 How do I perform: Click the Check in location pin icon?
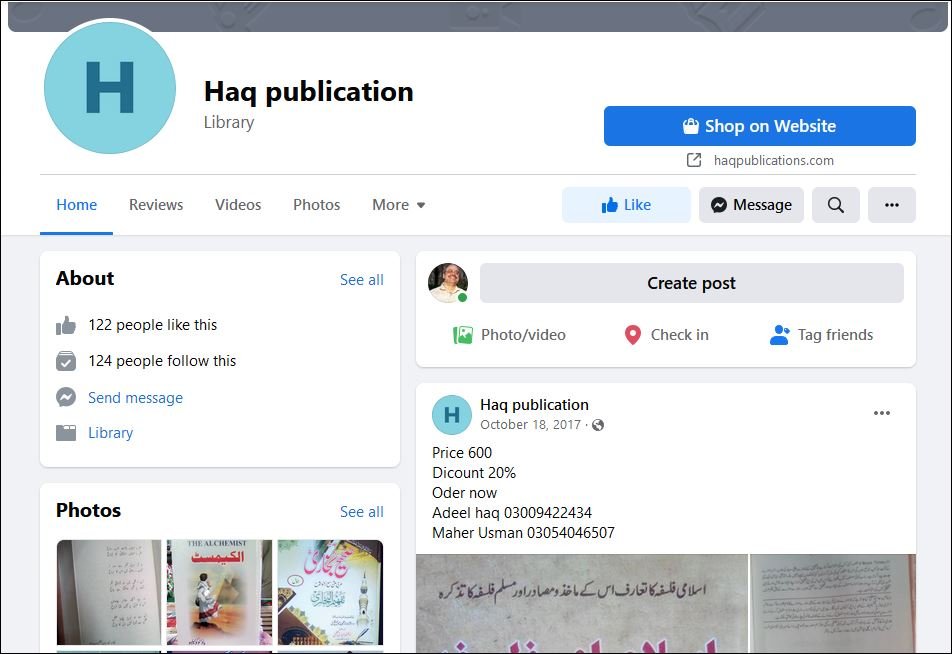[x=632, y=335]
